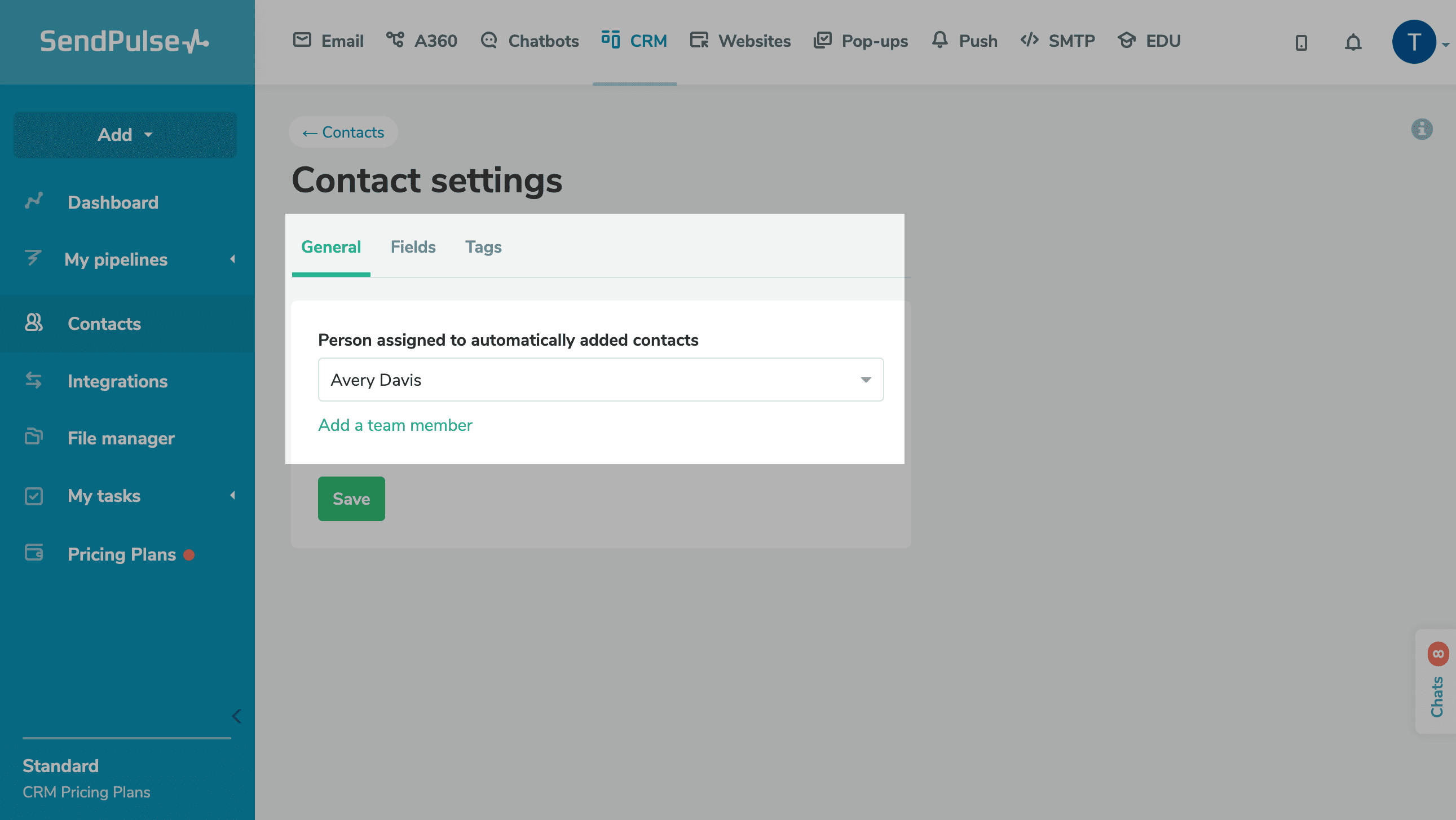Open Integrations from the sidebar

[x=117, y=381]
